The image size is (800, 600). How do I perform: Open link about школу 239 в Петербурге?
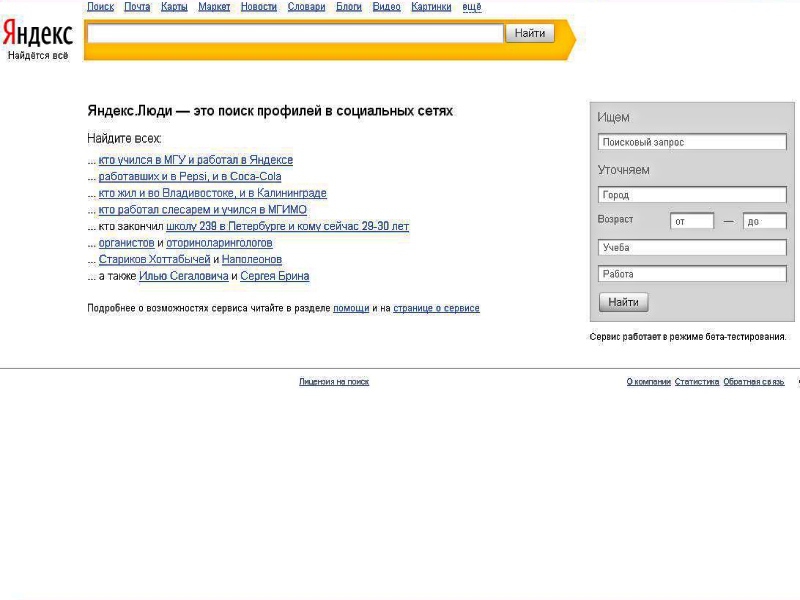pos(287,226)
